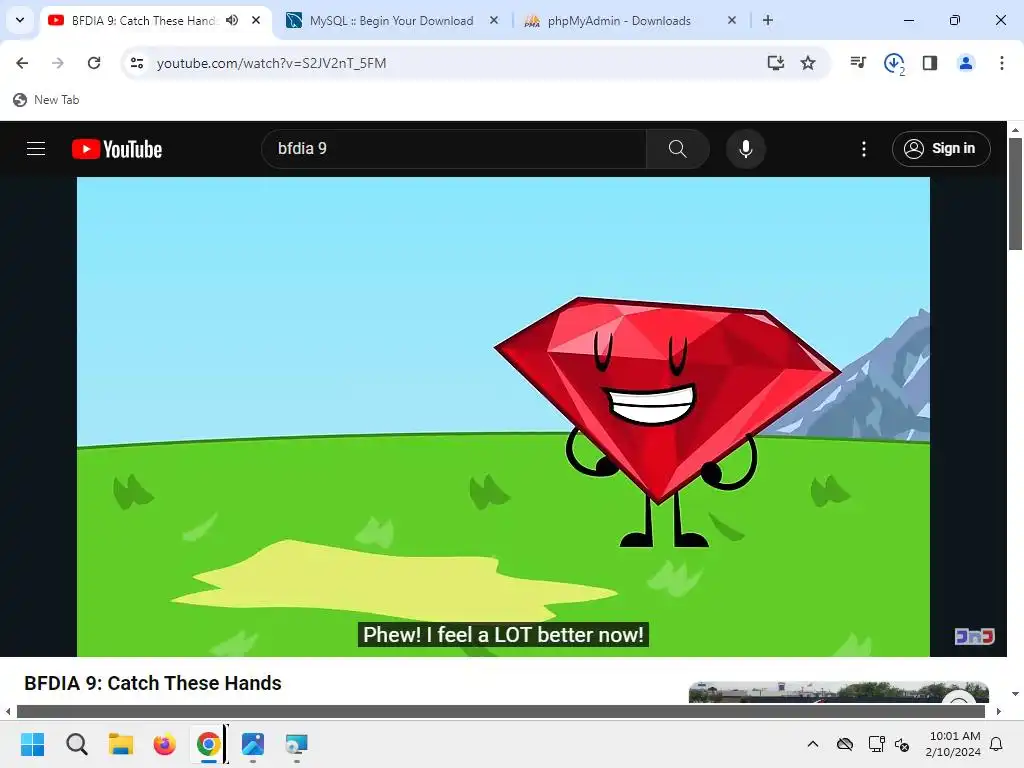
Task: Reload the YouTube page
Action: pos(94,63)
